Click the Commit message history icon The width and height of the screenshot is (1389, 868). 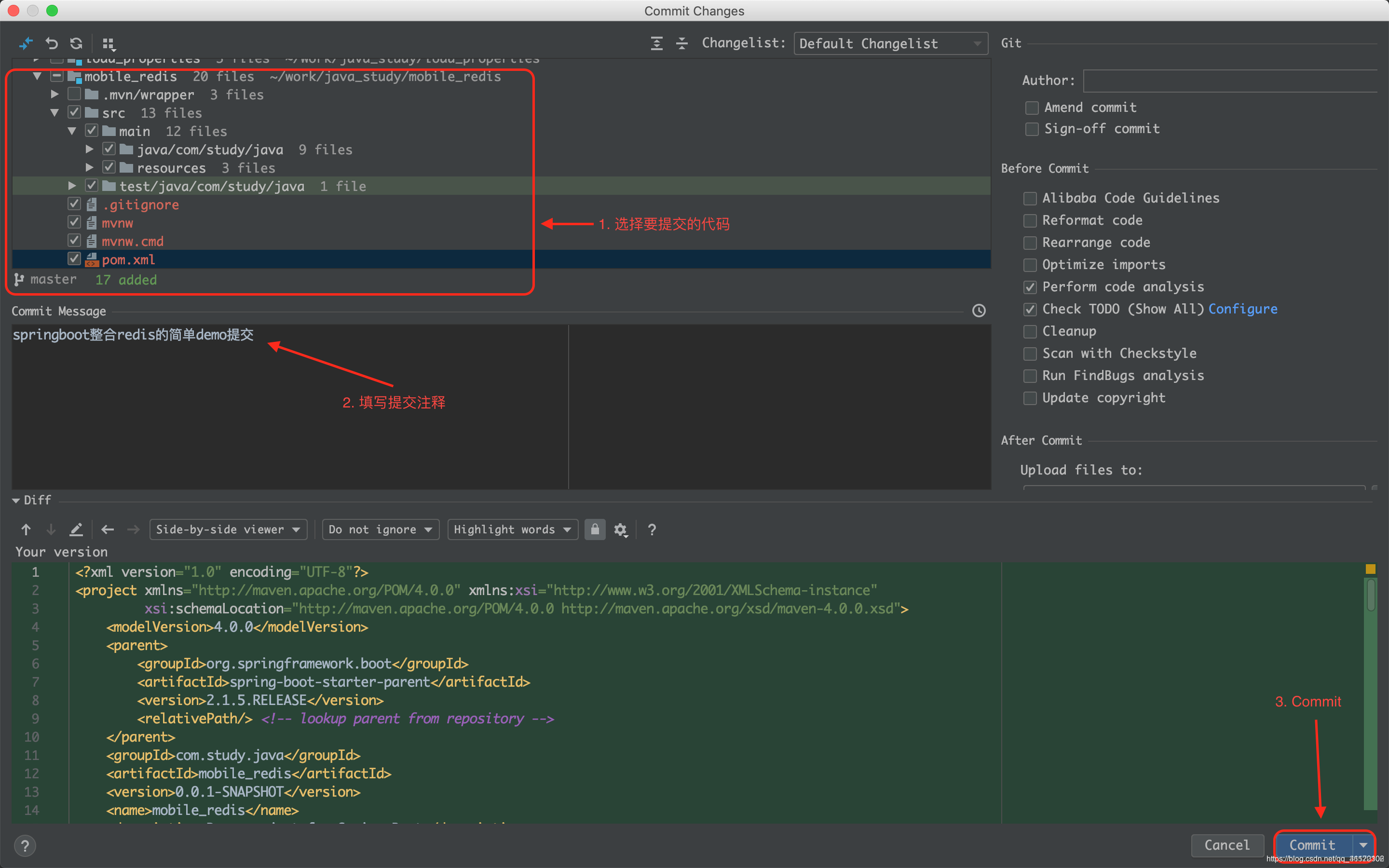click(979, 311)
